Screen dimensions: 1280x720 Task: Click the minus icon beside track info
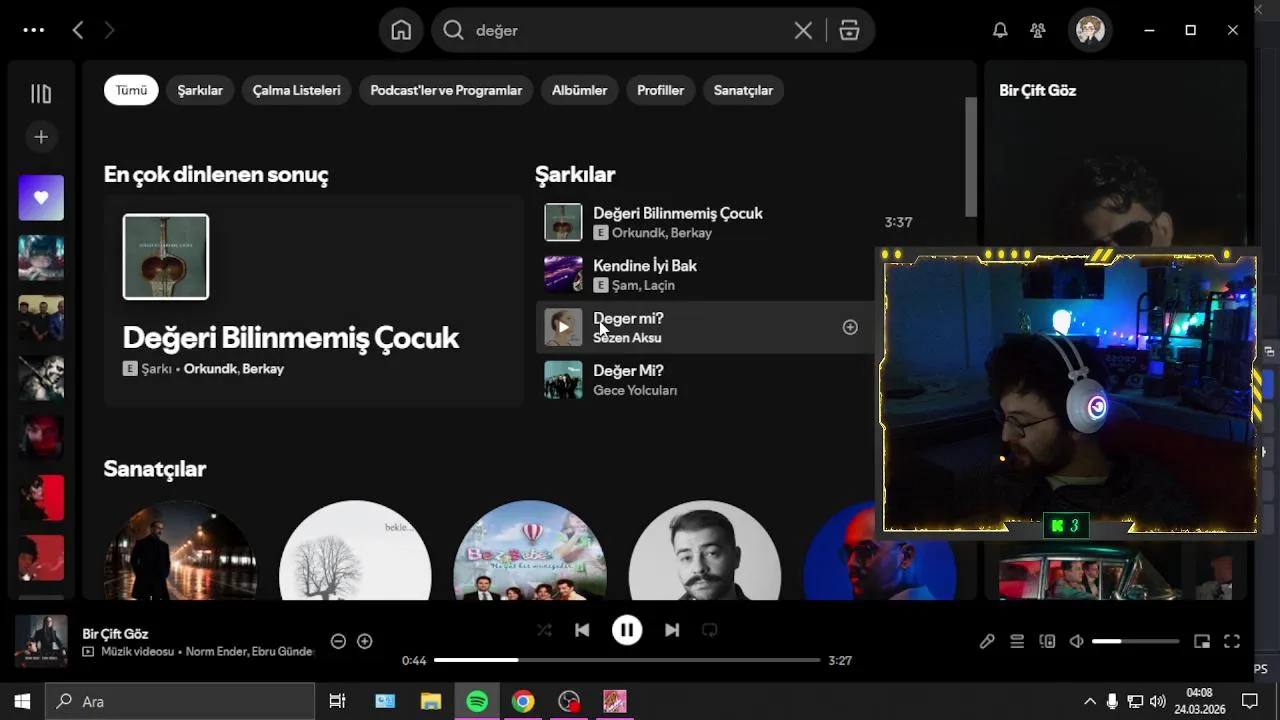click(x=338, y=641)
